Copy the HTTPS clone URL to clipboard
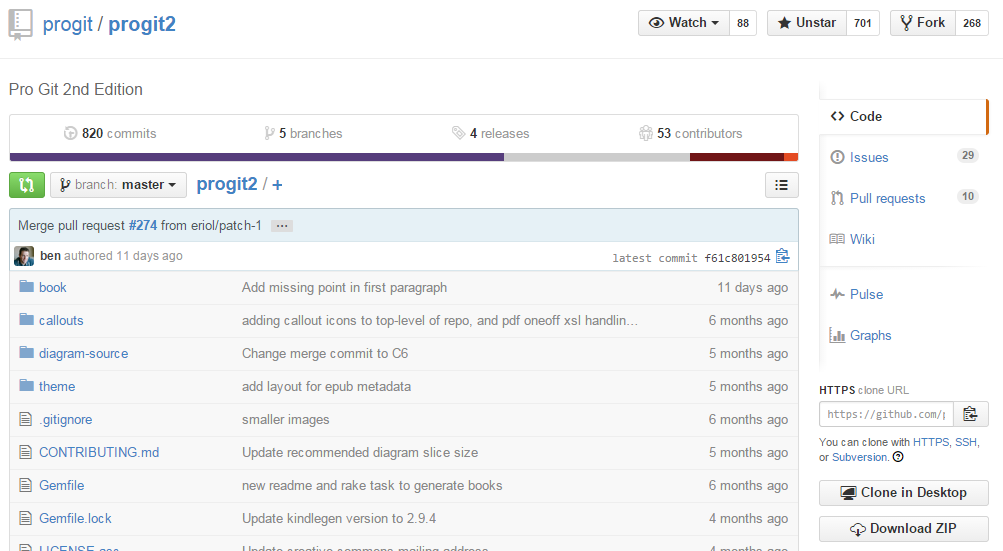 click(970, 414)
